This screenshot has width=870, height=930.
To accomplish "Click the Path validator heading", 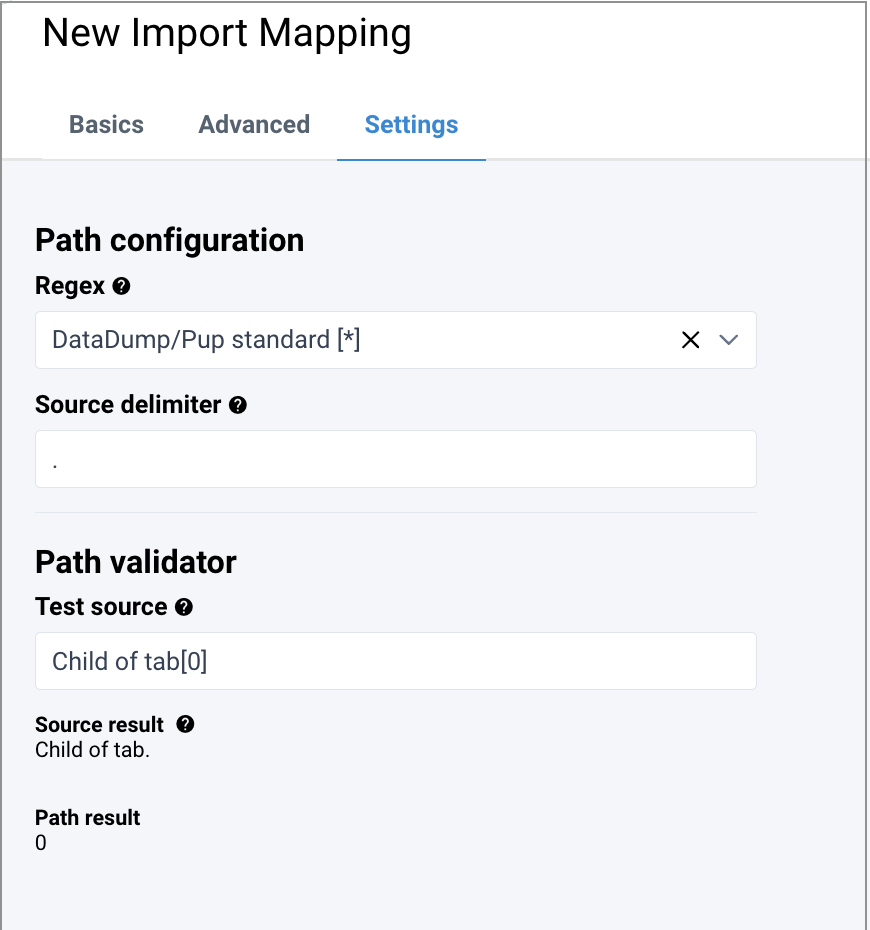I will pyautogui.click(x=136, y=562).
